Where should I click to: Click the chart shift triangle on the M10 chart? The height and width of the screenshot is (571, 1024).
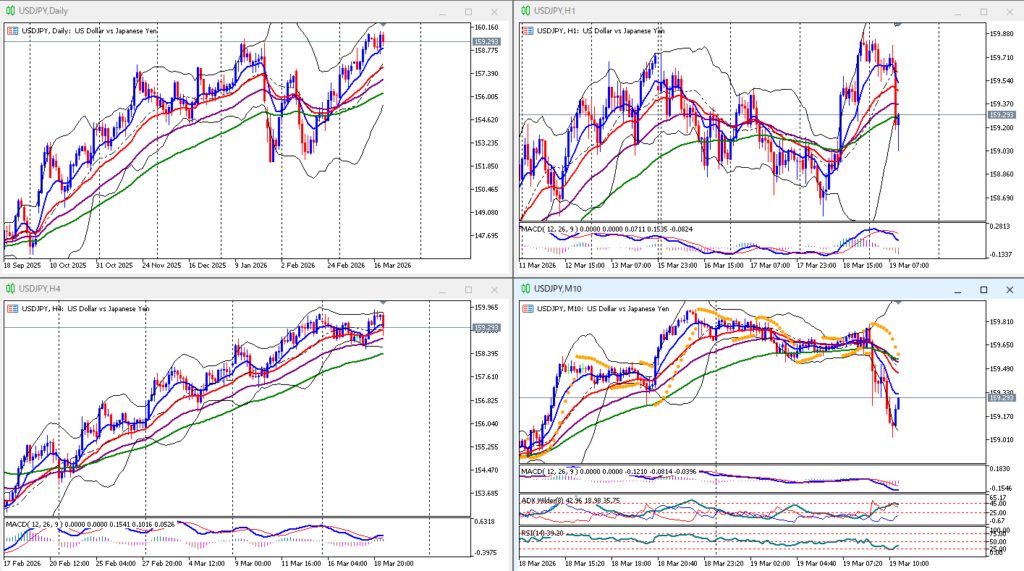[897, 301]
